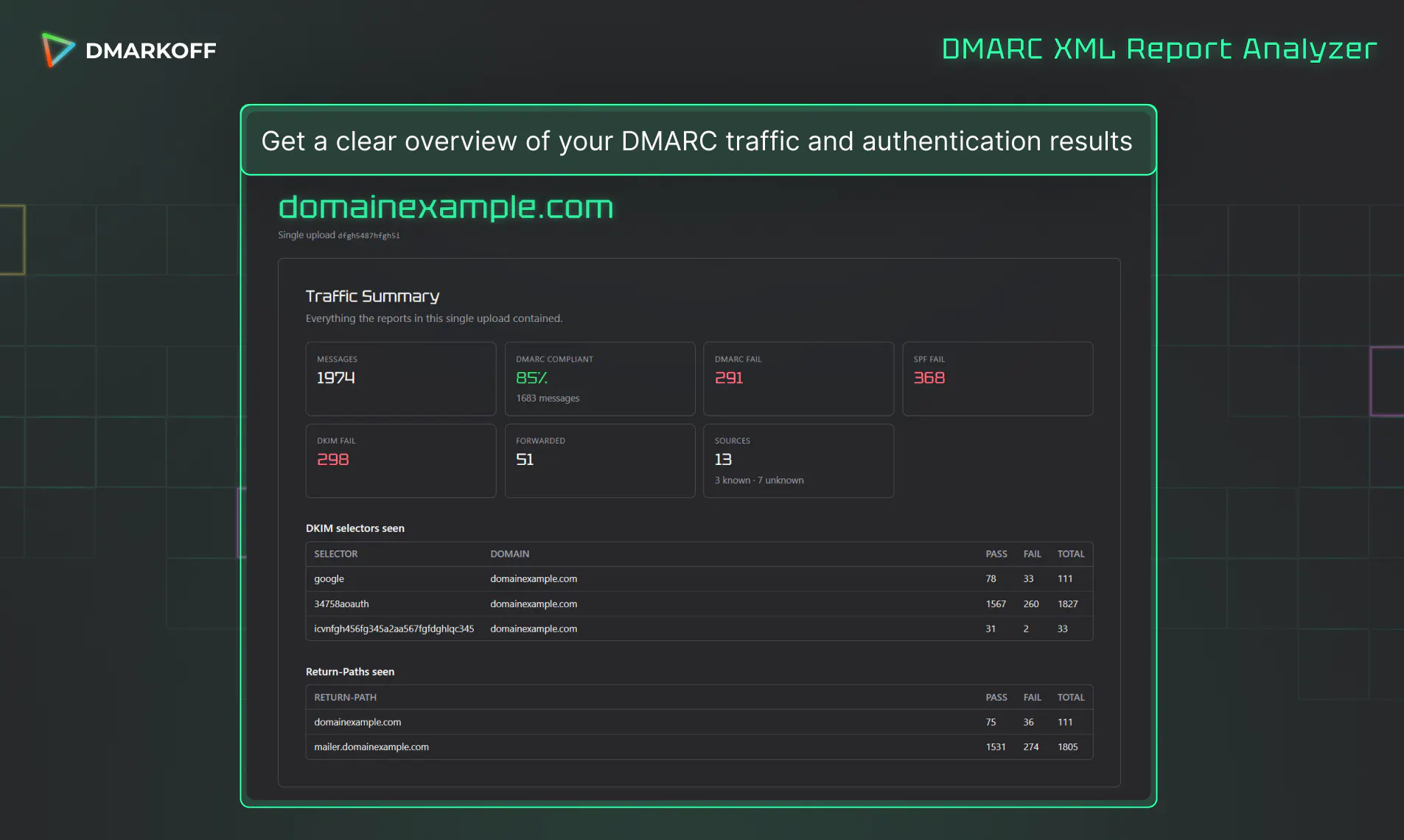The width and height of the screenshot is (1404, 840).
Task: Open the Messages 1974 stat card
Action: click(400, 379)
